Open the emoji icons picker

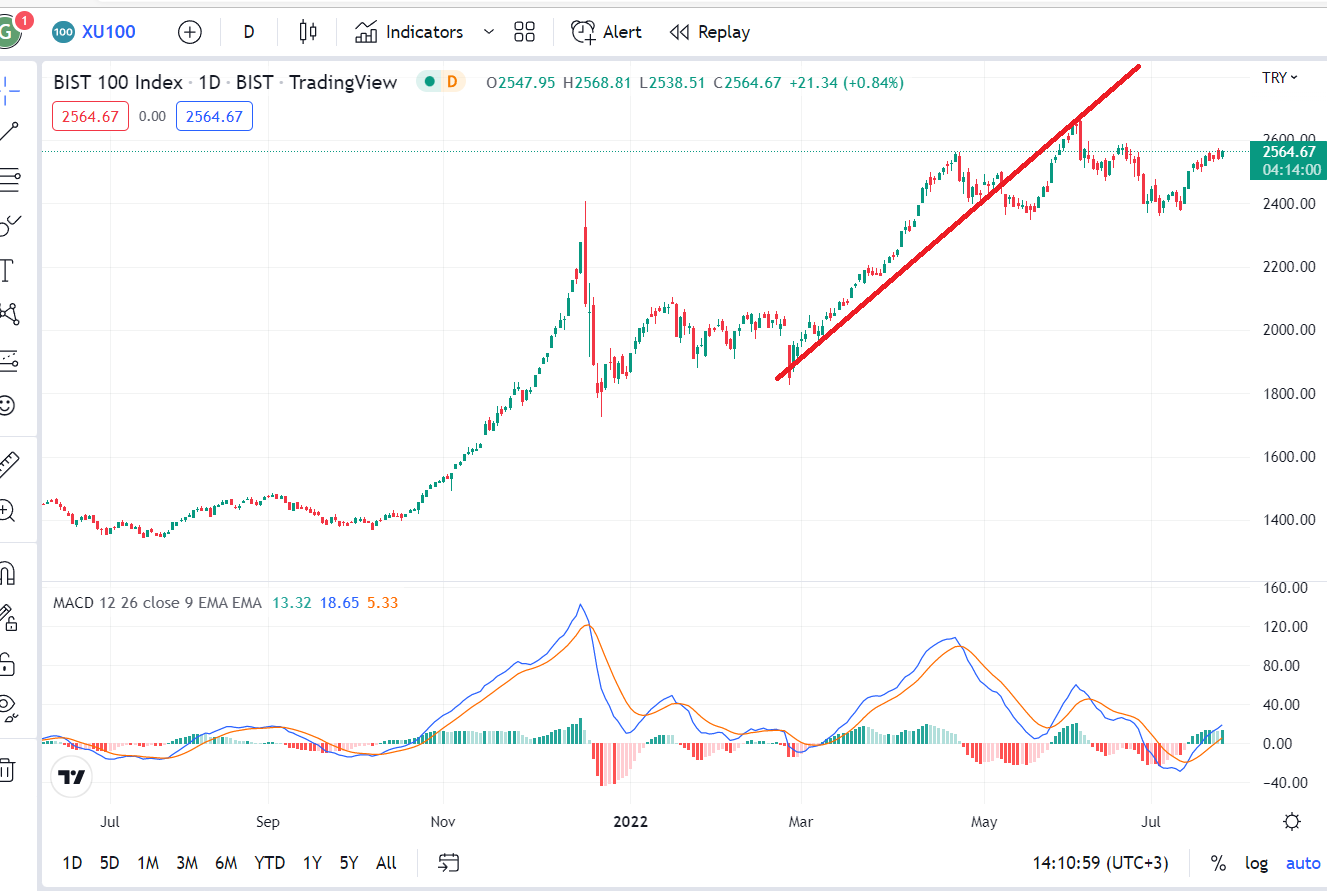tap(7, 405)
